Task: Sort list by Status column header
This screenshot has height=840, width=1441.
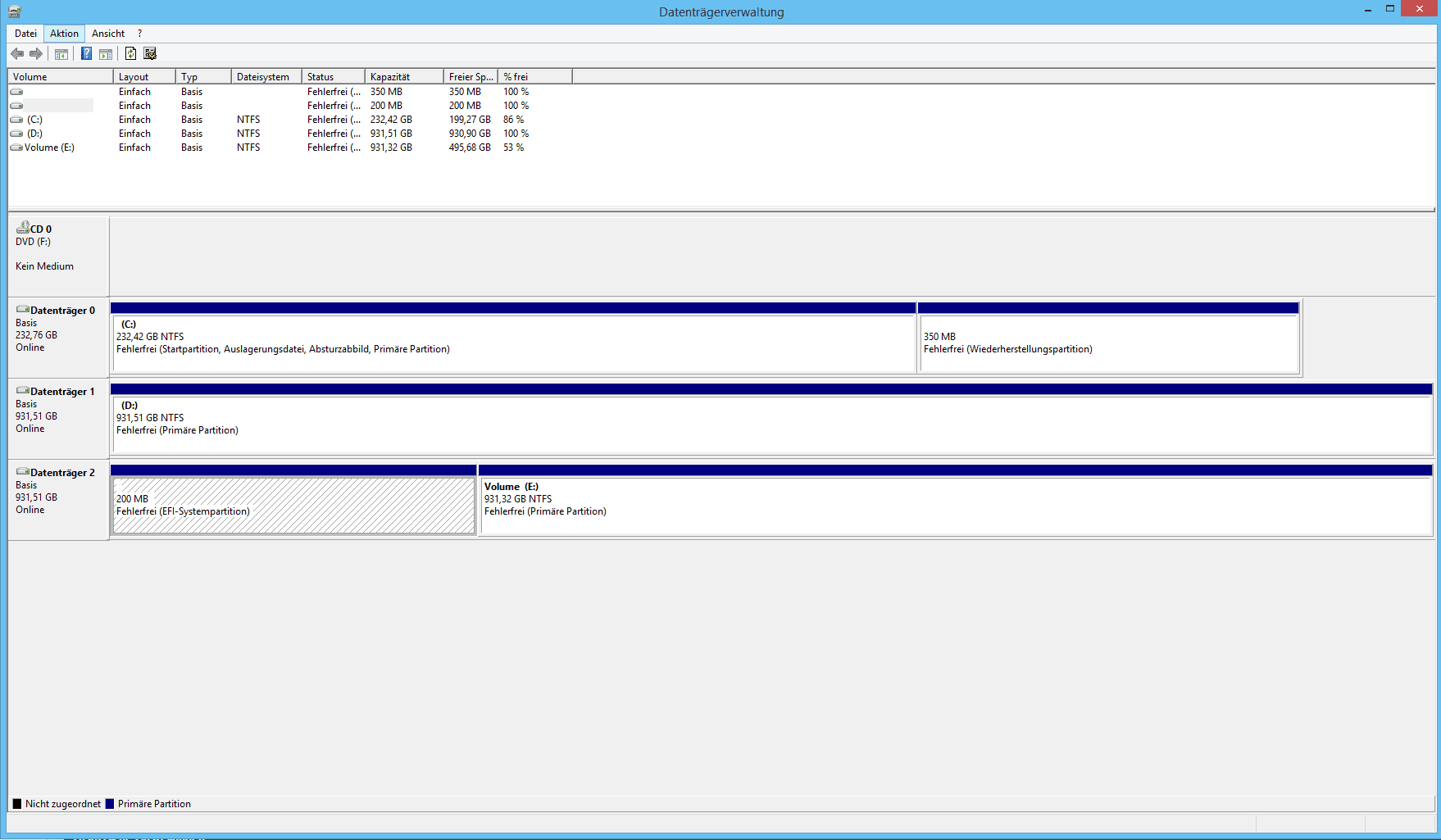Action: click(x=334, y=77)
